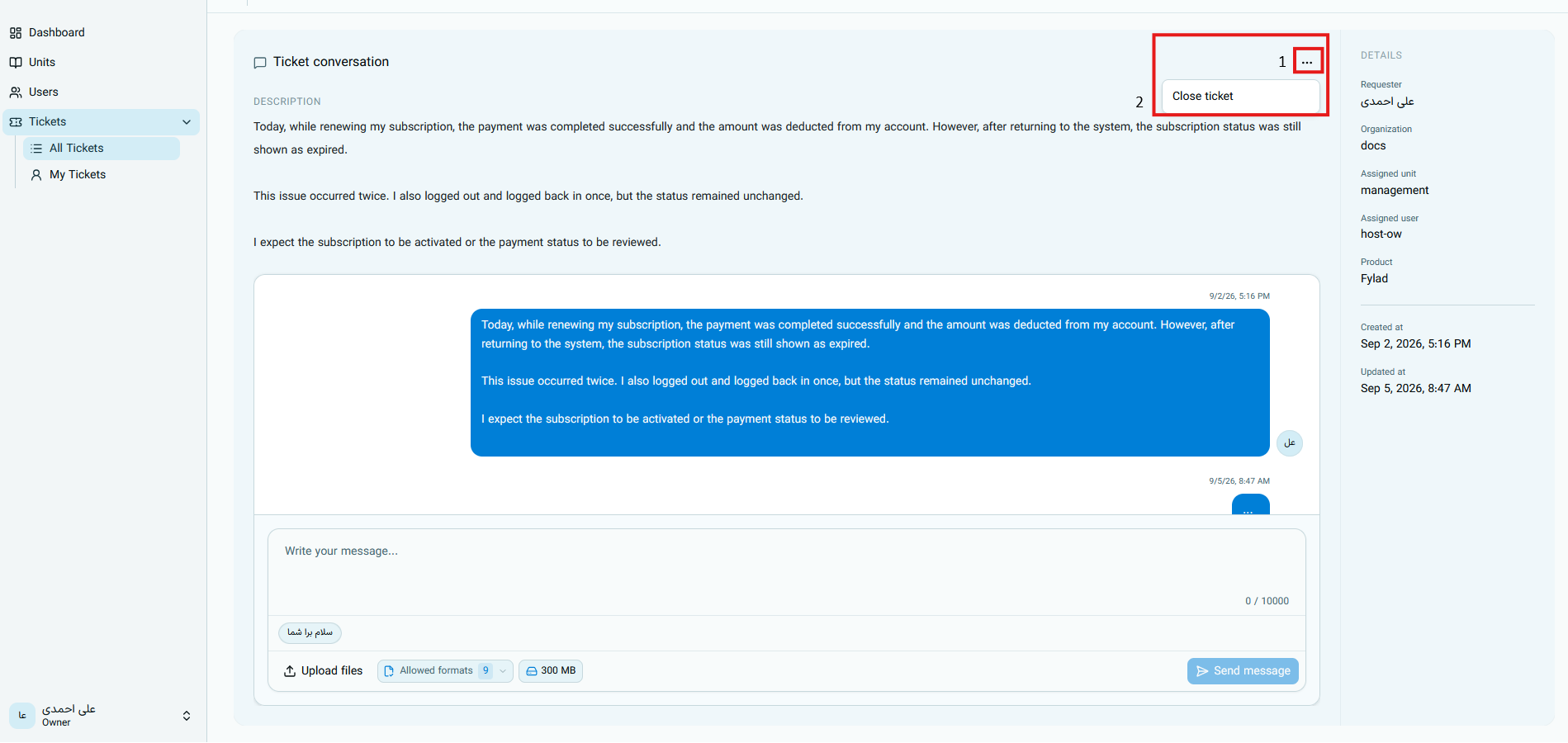The image size is (1568, 743).
Task: Open the Users section
Action: tap(43, 92)
